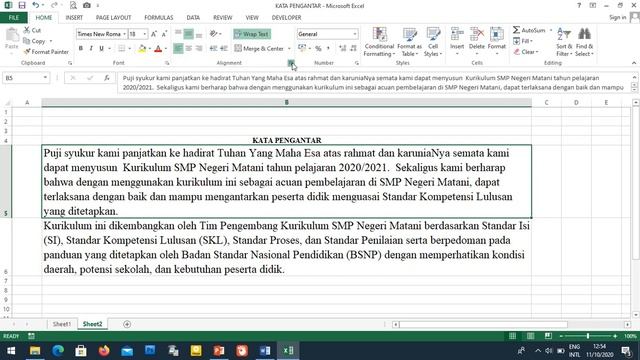Screen dimensions: 640x360
Task: Click Increase Decimal icon
Action: 342,49
